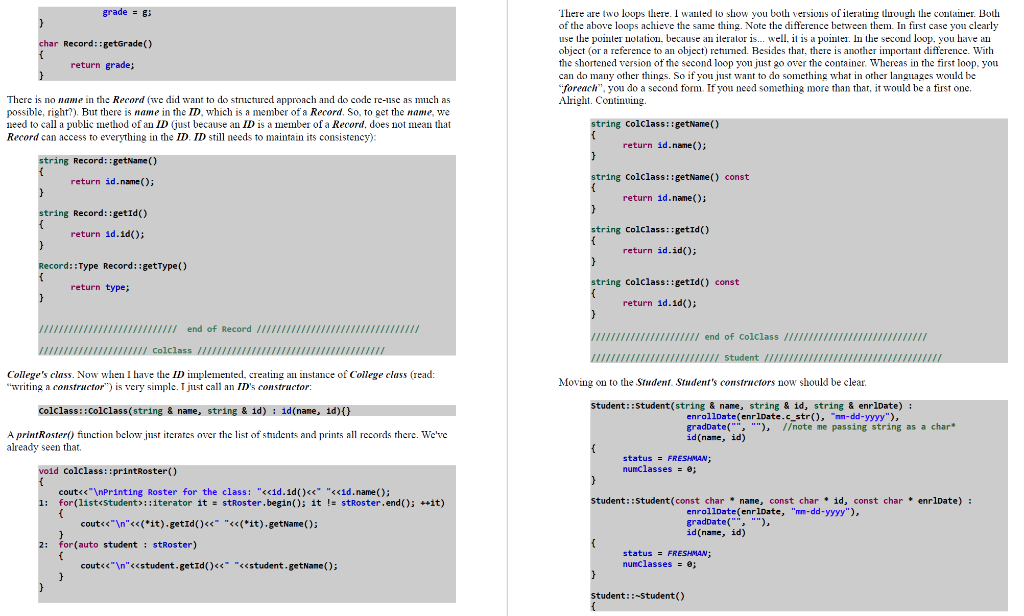
Task: Click the ColClass::ColClass constructor line
Action: (195, 411)
